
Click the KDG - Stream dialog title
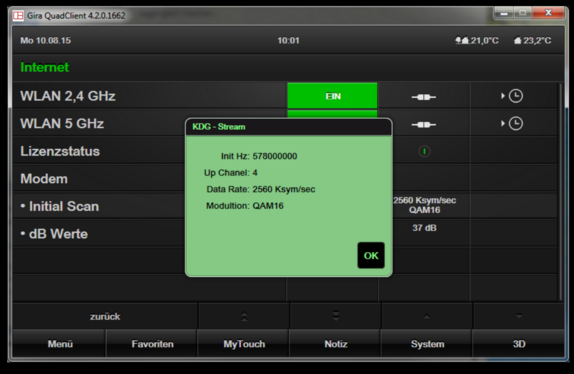219,127
